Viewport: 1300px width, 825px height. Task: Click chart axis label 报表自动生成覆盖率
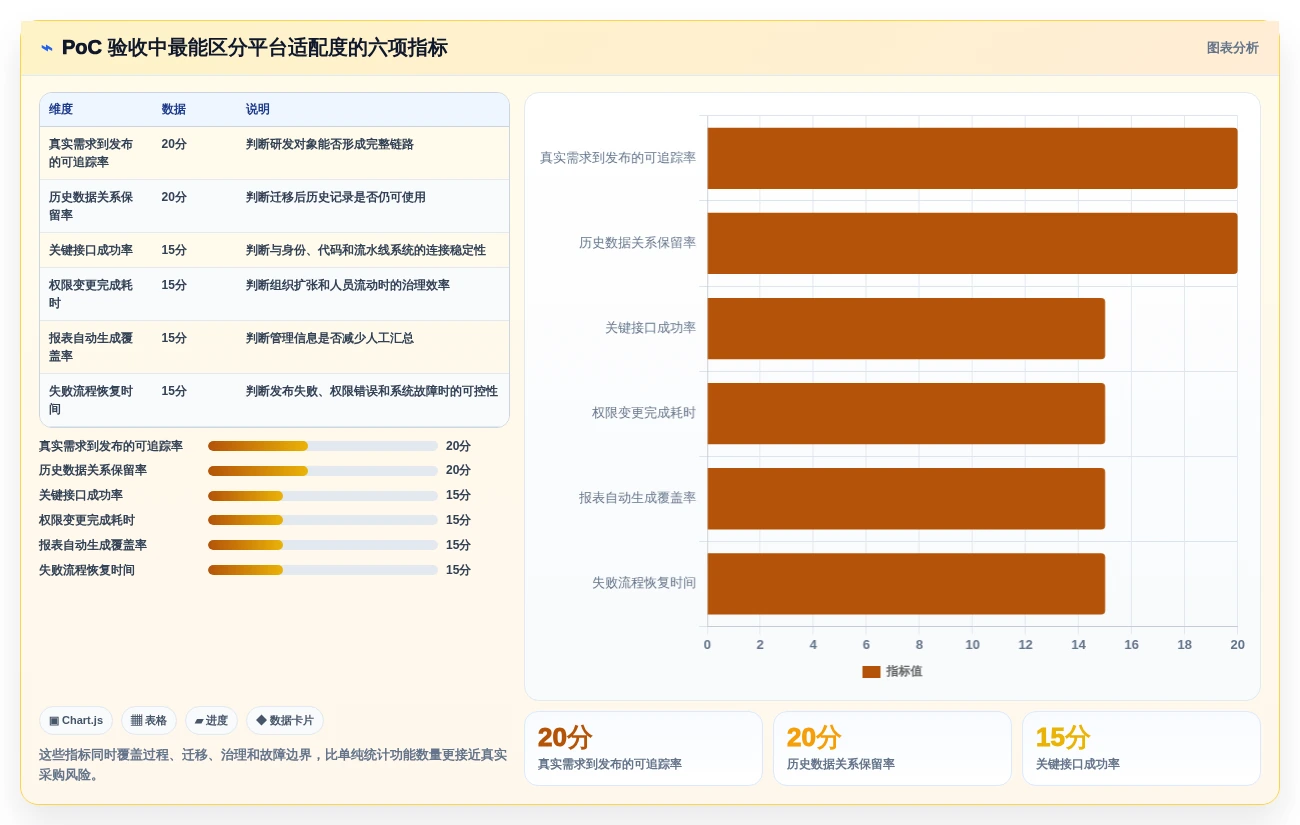(x=637, y=498)
